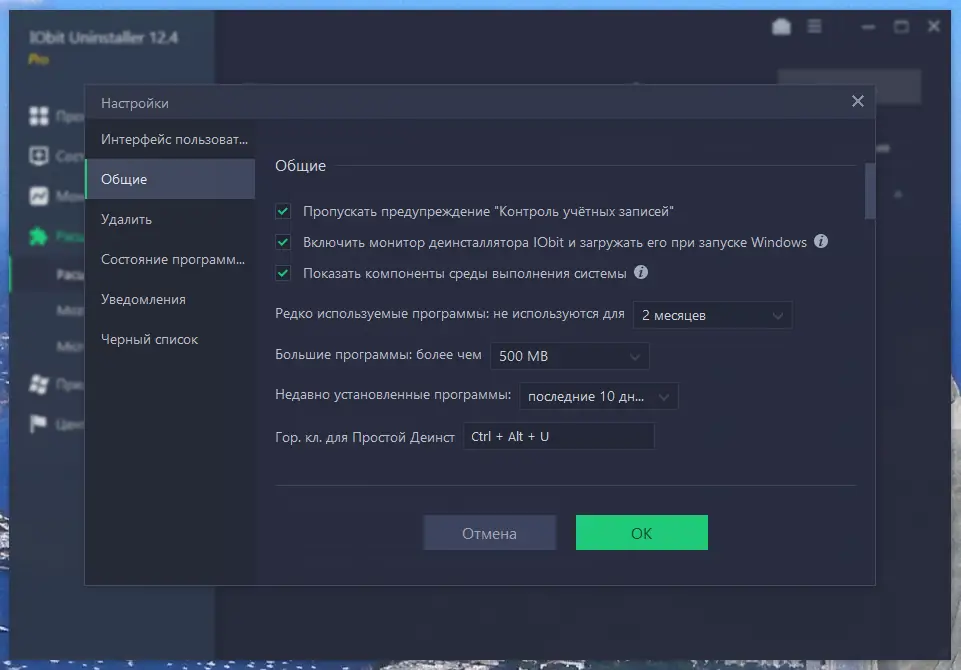The height and width of the screenshot is (670, 961).
Task: Maximize the IObit Uninstaller main window
Action: pyautogui.click(x=901, y=26)
